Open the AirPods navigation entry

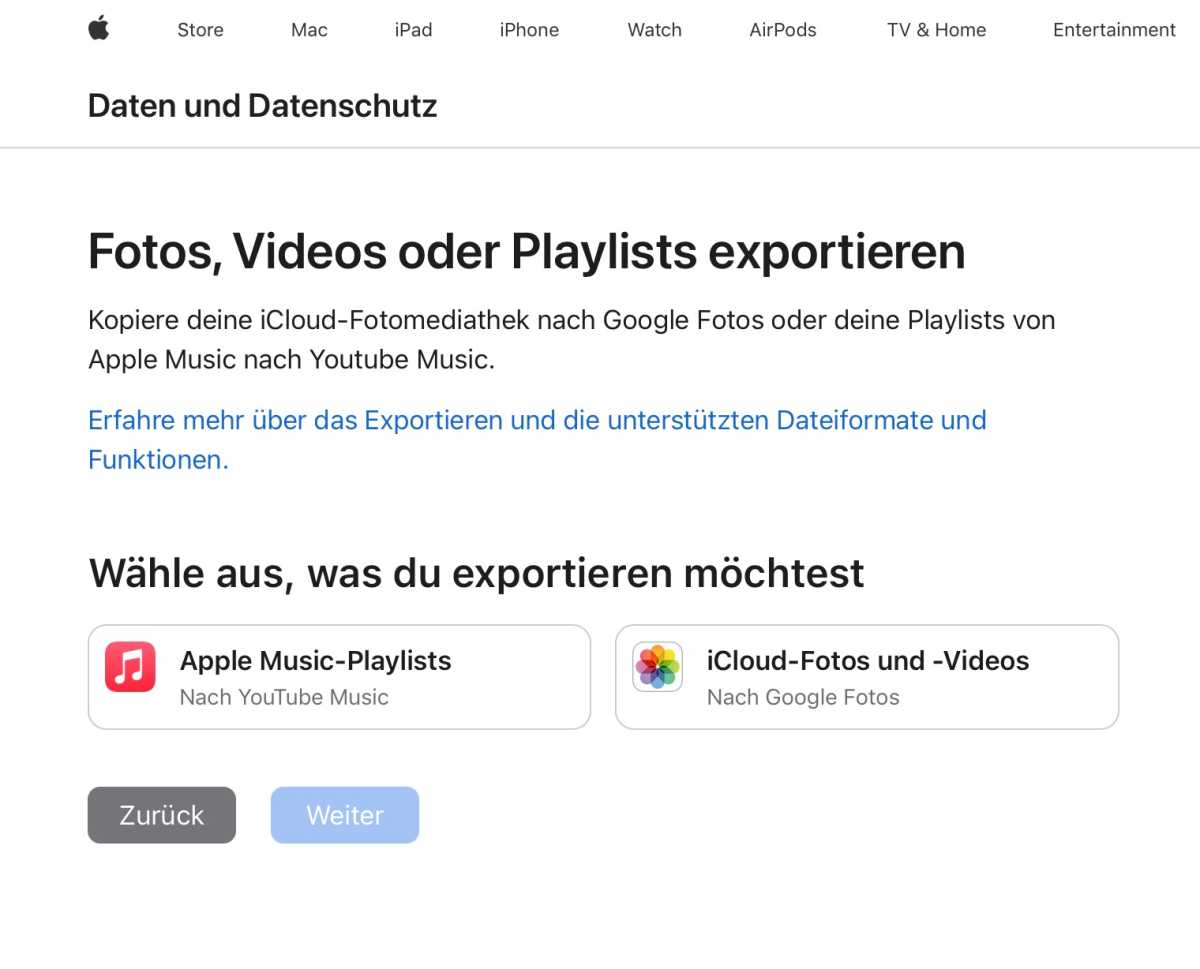tap(783, 29)
